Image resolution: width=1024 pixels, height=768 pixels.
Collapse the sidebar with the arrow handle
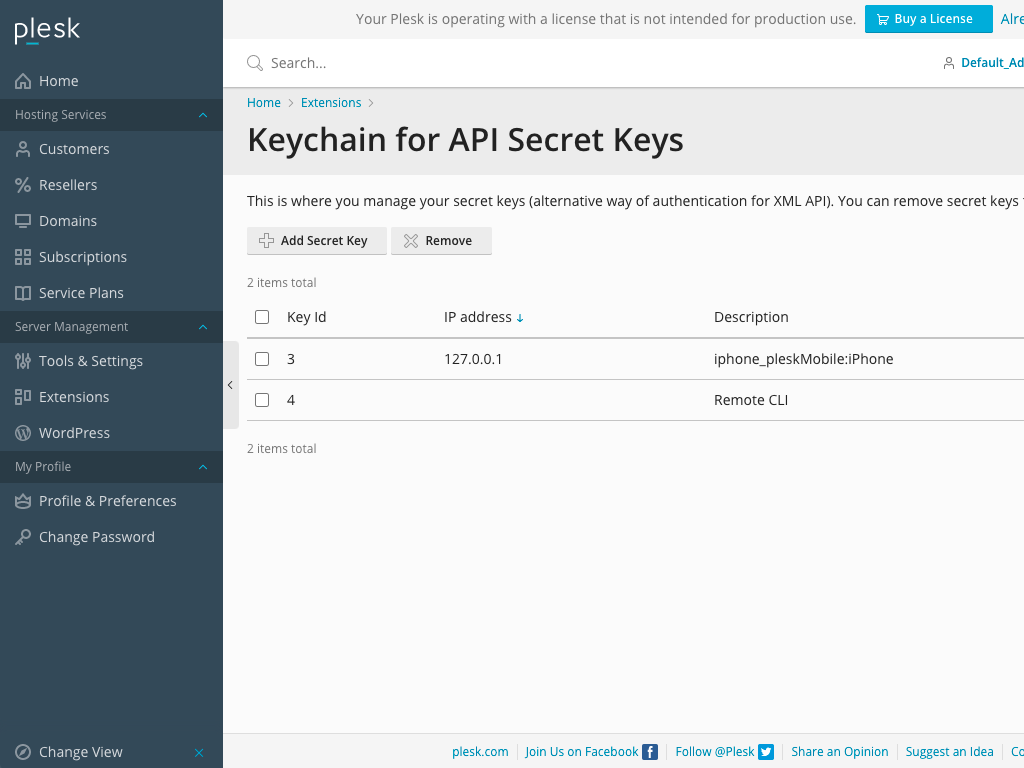click(x=230, y=384)
